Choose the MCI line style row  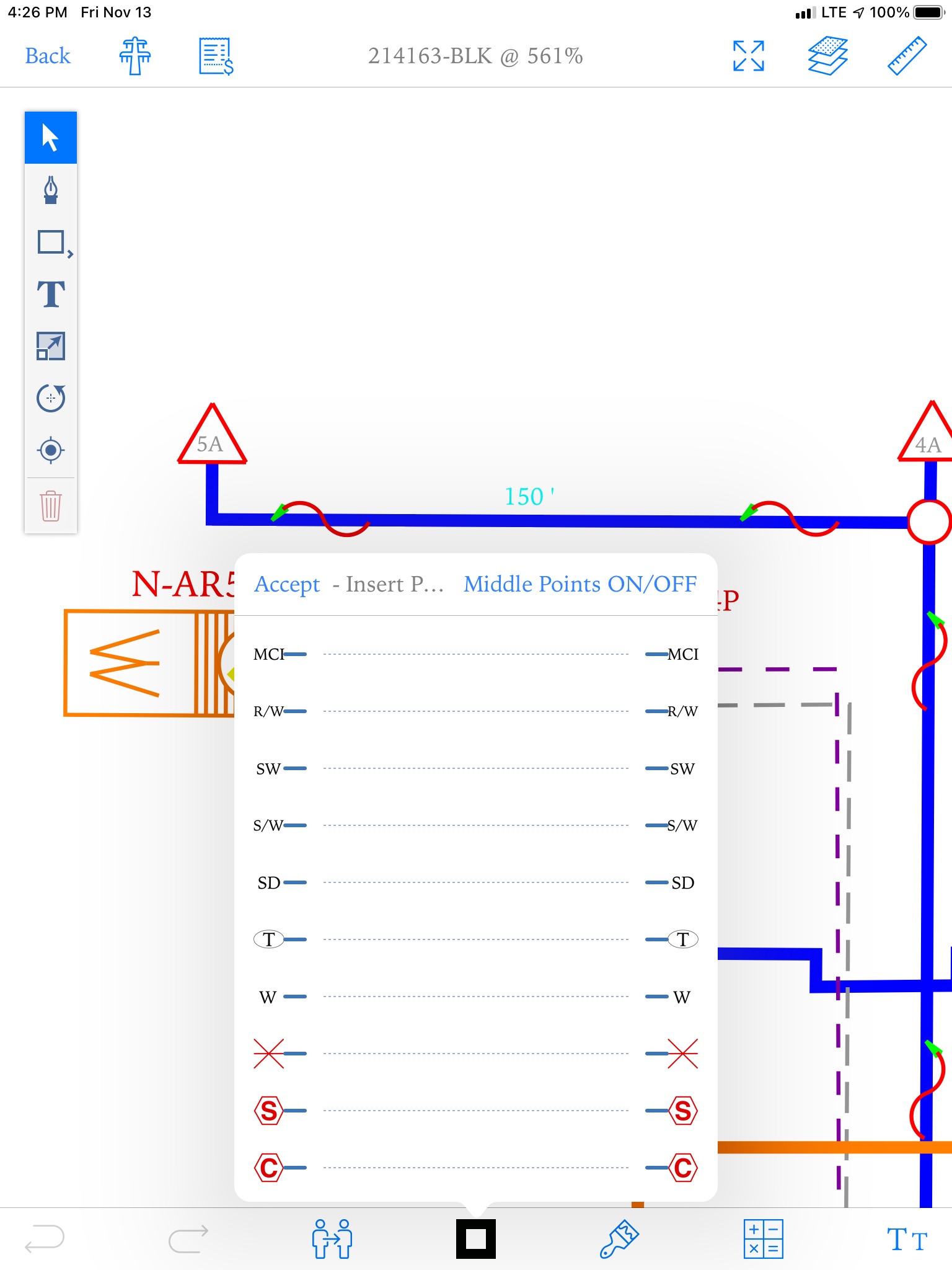(476, 654)
